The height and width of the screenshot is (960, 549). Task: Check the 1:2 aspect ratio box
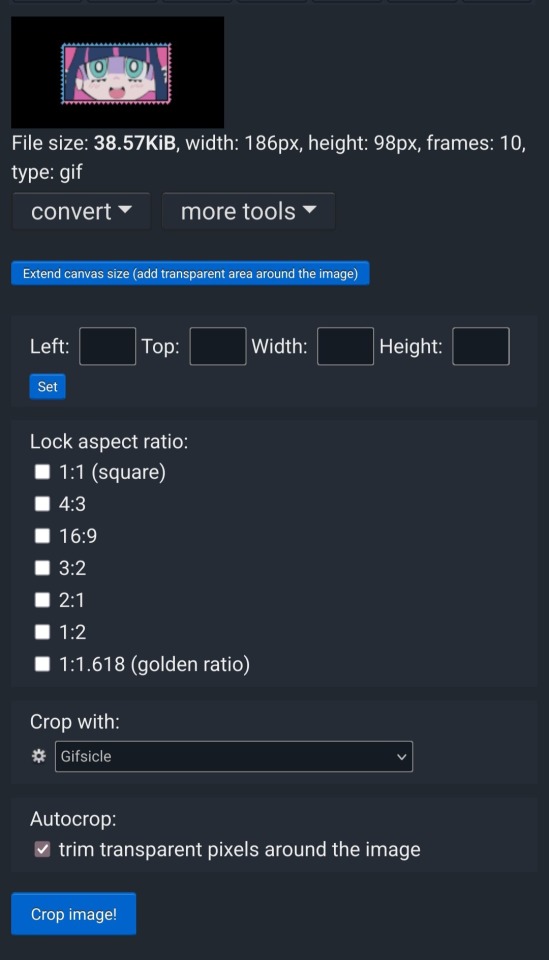[x=42, y=632]
